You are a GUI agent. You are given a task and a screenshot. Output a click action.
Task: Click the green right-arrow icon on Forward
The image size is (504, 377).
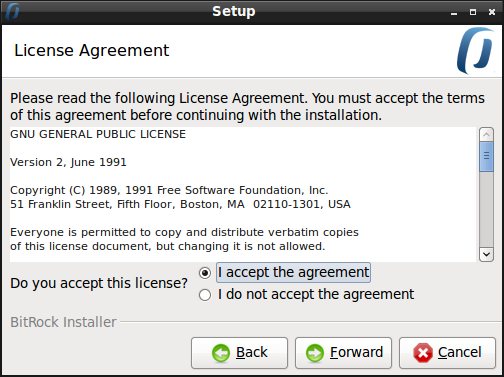click(x=315, y=353)
